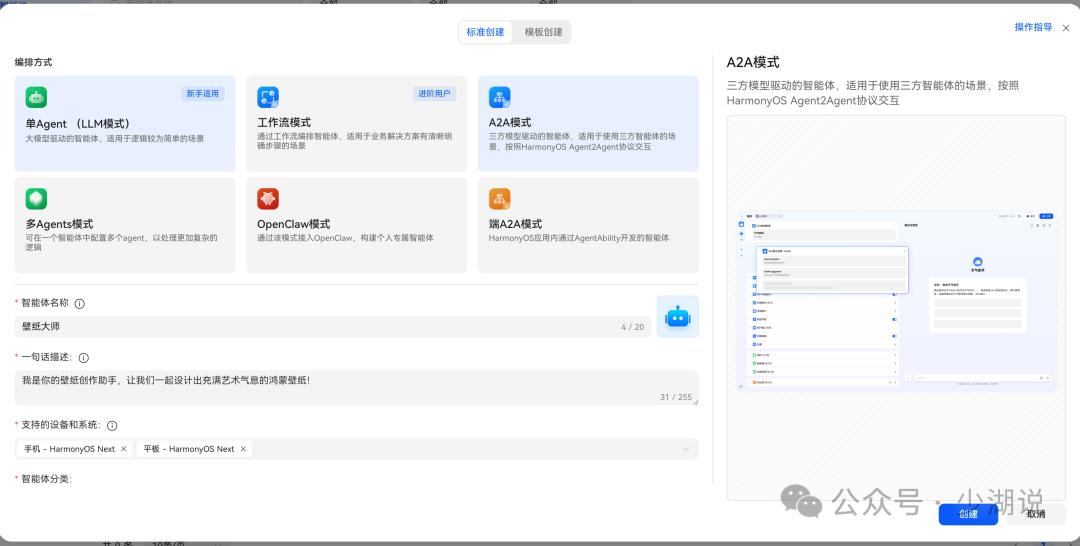Click the red OpenClaw模式 icon
Viewport: 1080px width, 546px height.
[268, 199]
